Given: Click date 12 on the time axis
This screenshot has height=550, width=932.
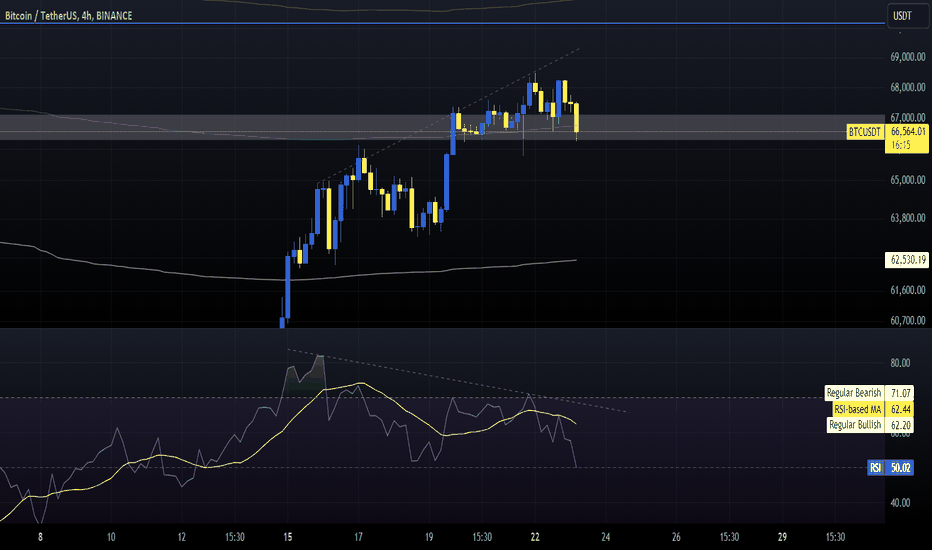Looking at the screenshot, I should point(182,537).
